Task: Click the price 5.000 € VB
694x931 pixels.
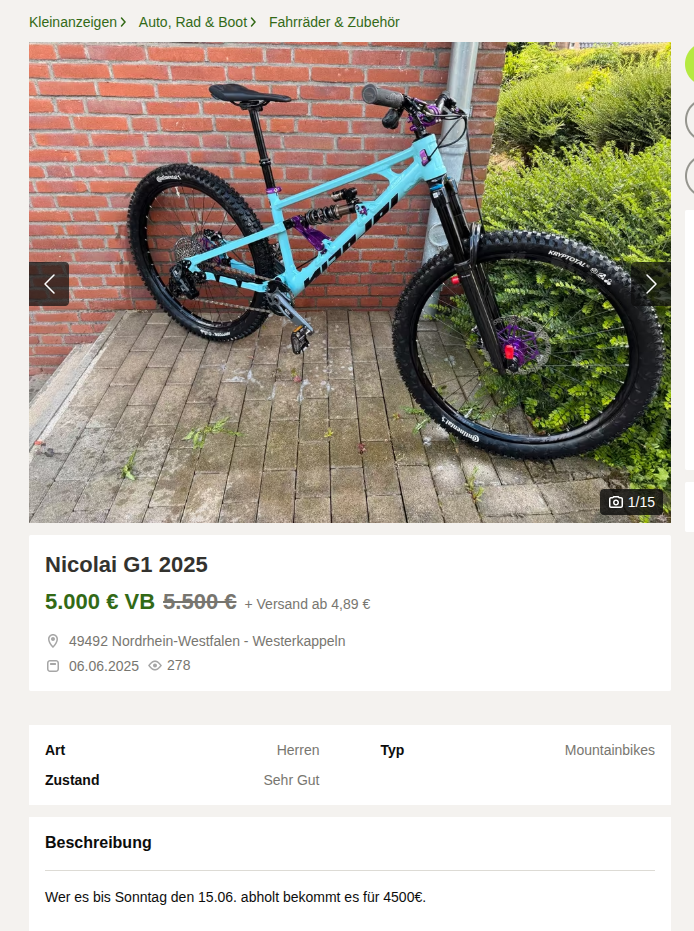Action: coord(100,601)
